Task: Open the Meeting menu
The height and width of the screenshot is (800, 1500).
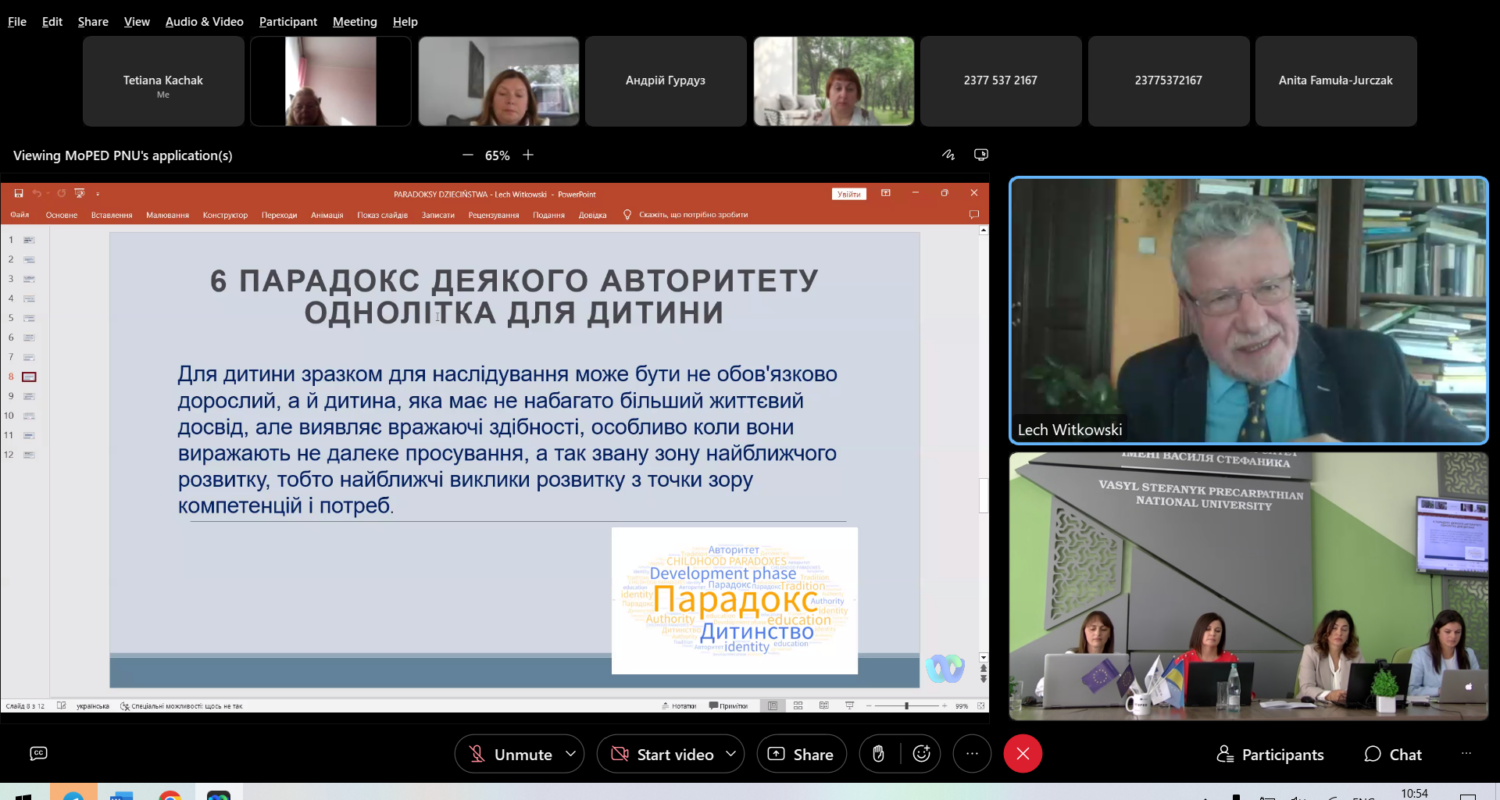Action: (x=355, y=21)
